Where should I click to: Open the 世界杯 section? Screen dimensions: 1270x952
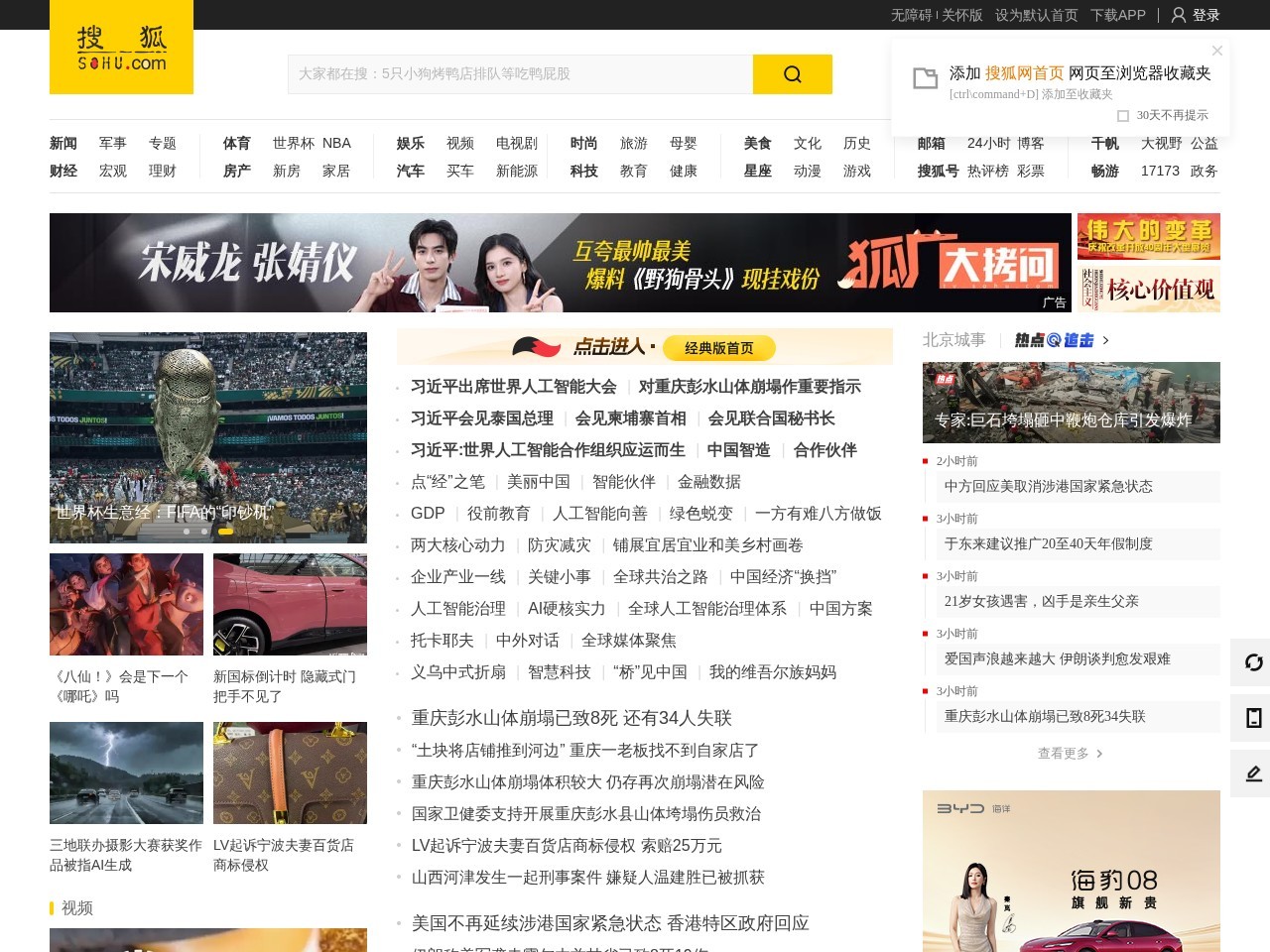[294, 143]
